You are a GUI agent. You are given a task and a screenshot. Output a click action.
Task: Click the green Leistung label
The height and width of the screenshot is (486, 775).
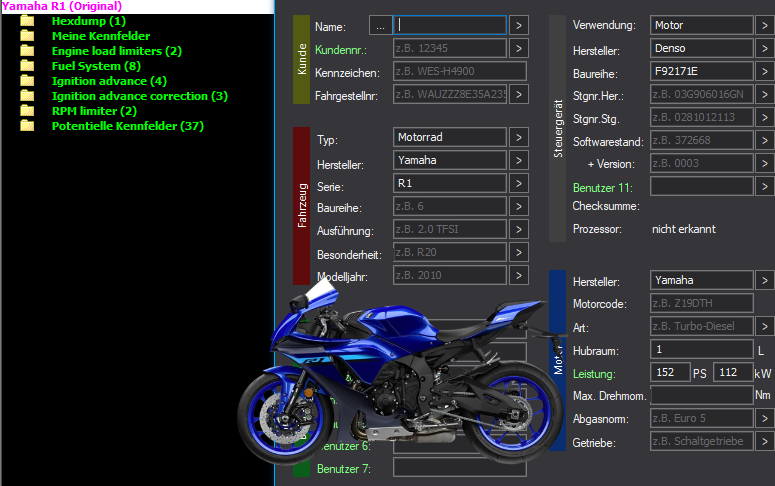point(594,374)
